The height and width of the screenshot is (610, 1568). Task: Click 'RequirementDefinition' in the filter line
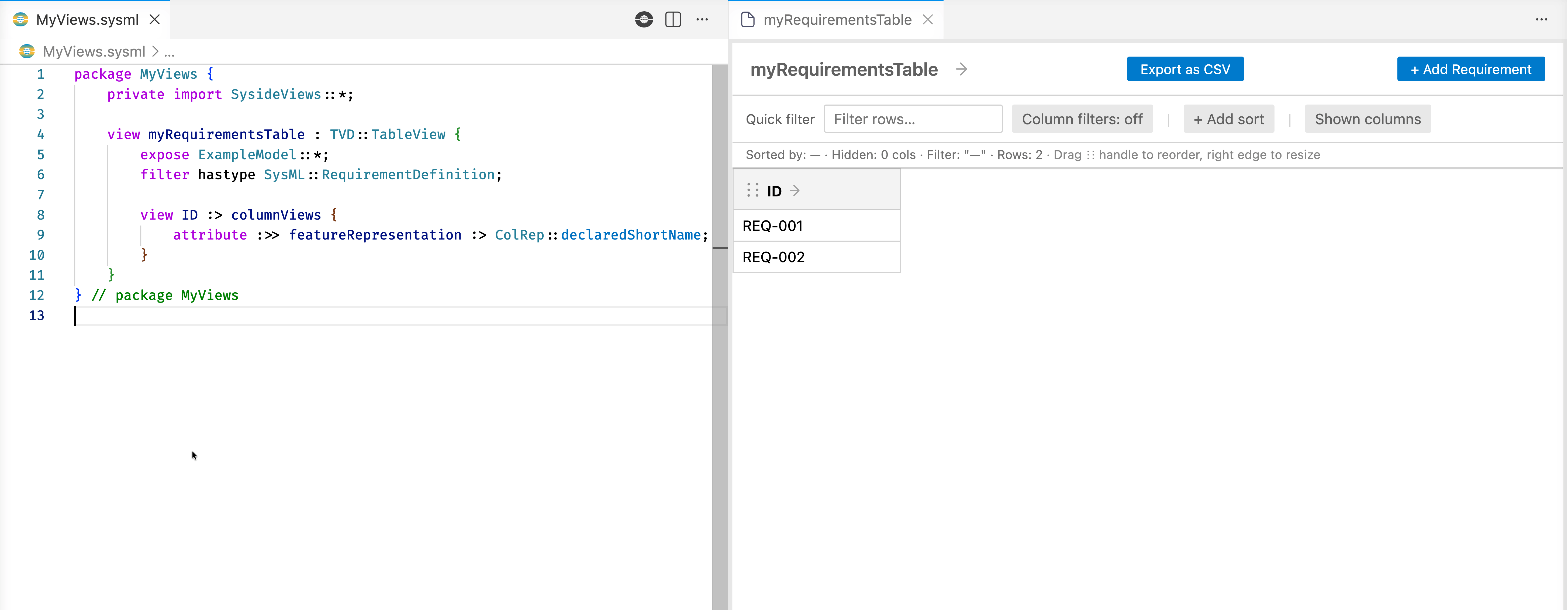pyautogui.click(x=408, y=175)
